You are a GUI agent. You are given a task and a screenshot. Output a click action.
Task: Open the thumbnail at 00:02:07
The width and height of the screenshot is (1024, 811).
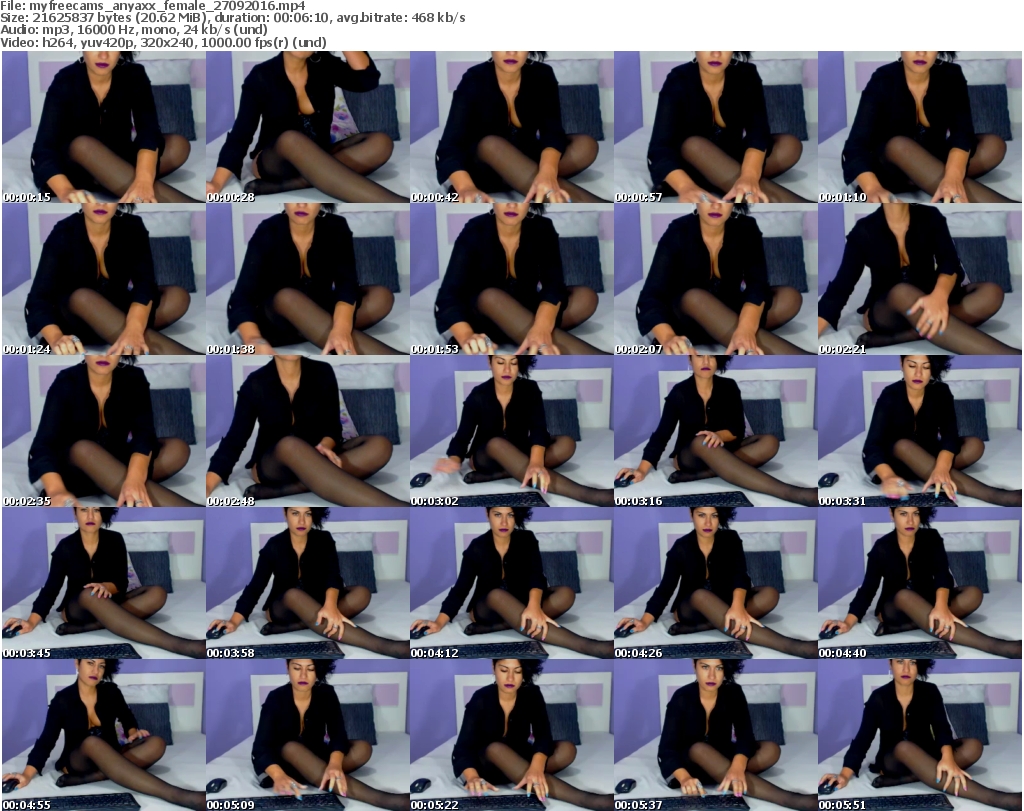point(715,279)
